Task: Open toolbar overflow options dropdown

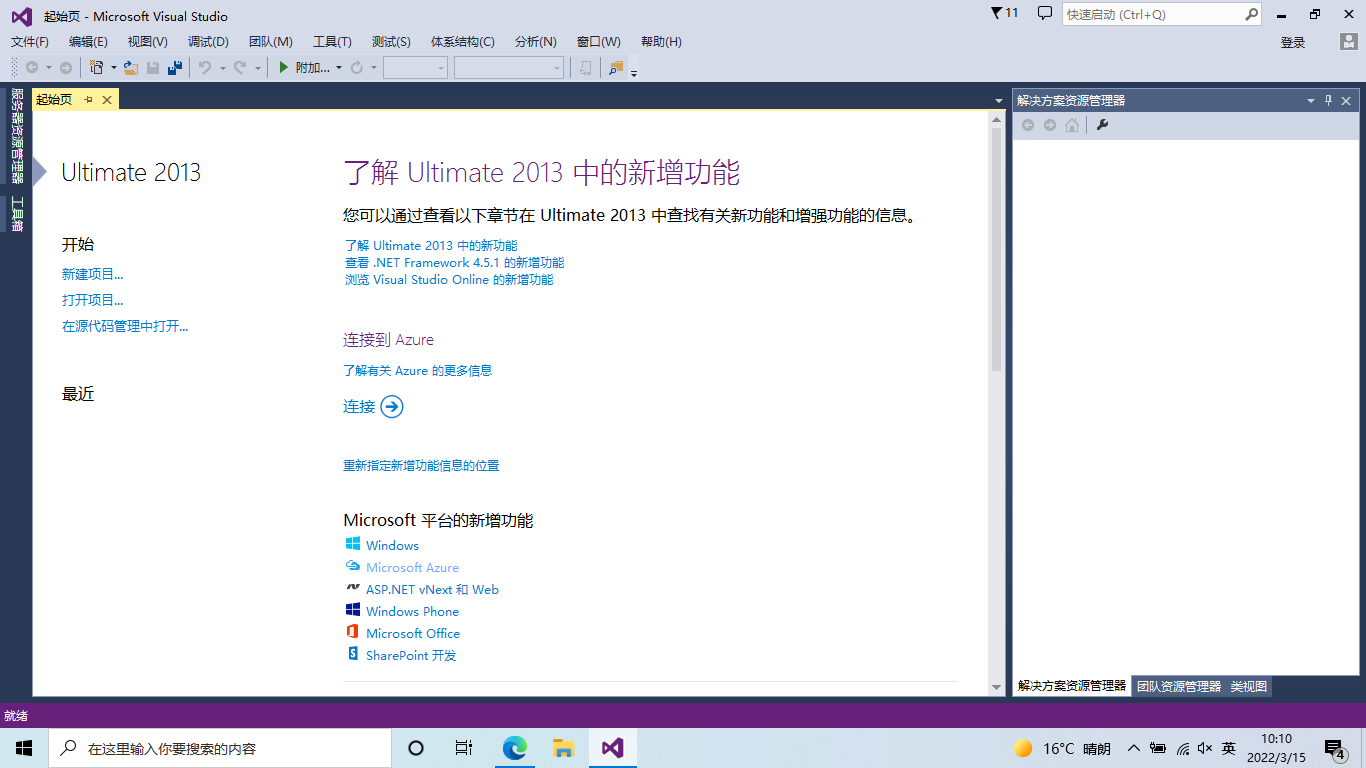Action: [634, 72]
